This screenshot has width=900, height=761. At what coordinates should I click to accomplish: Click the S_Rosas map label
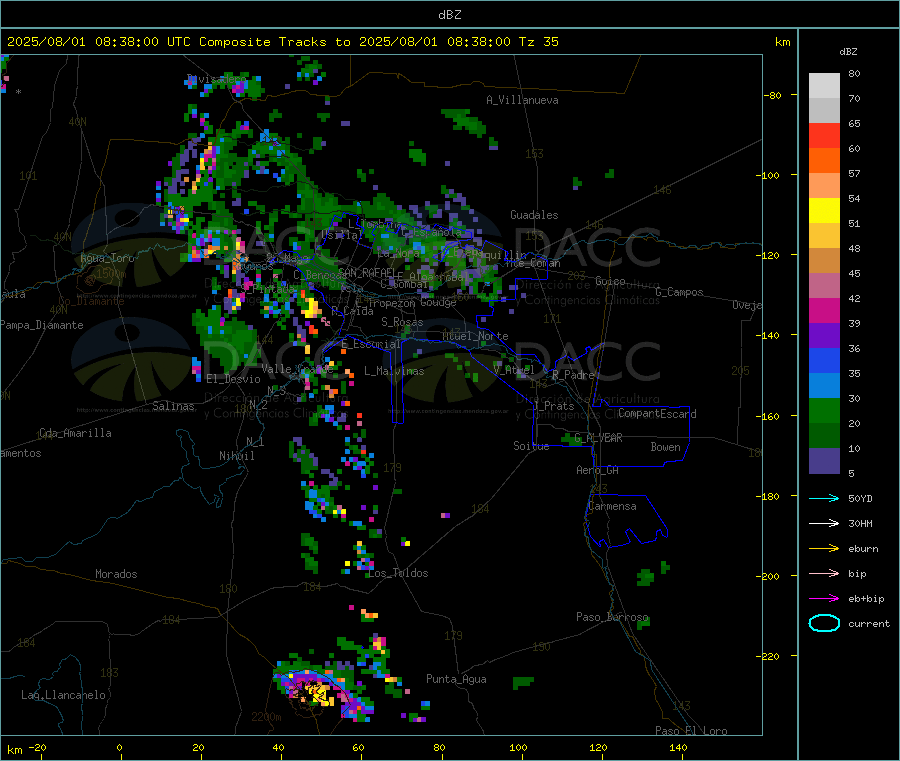click(402, 322)
